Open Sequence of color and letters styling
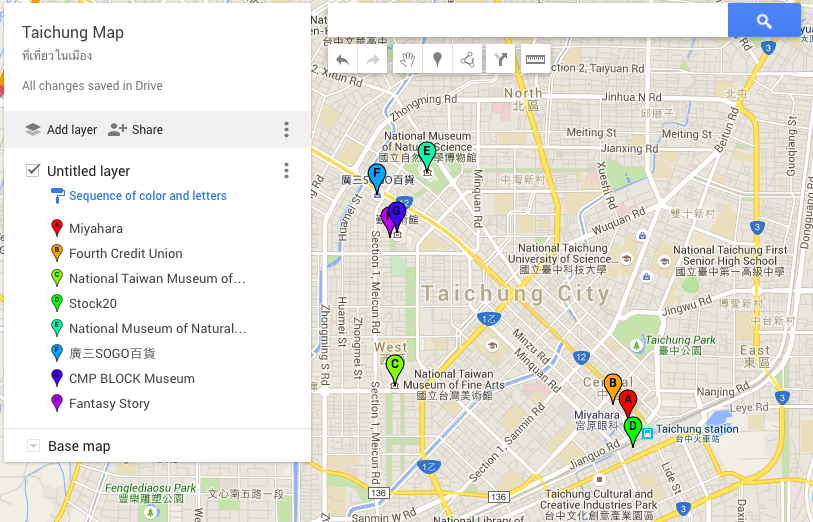813x522 pixels. [x=147, y=196]
